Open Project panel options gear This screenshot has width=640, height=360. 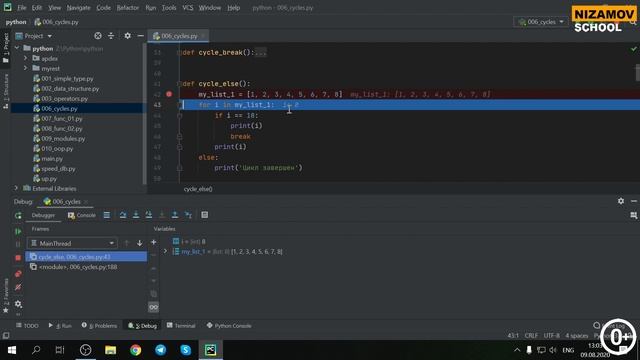127,36
